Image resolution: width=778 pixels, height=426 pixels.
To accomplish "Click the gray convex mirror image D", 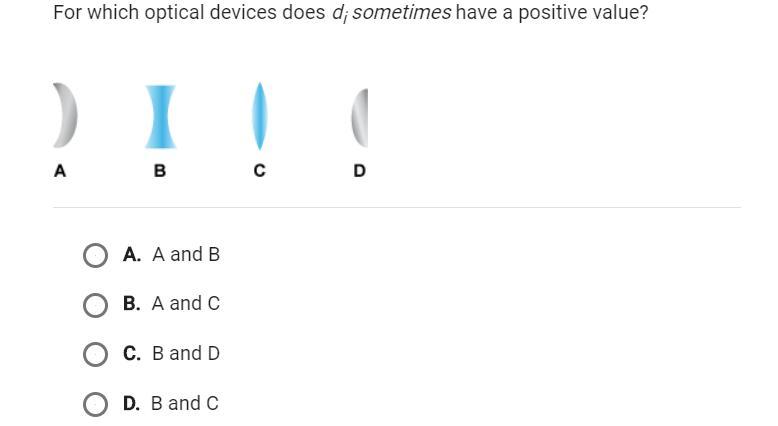I will click(360, 118).
